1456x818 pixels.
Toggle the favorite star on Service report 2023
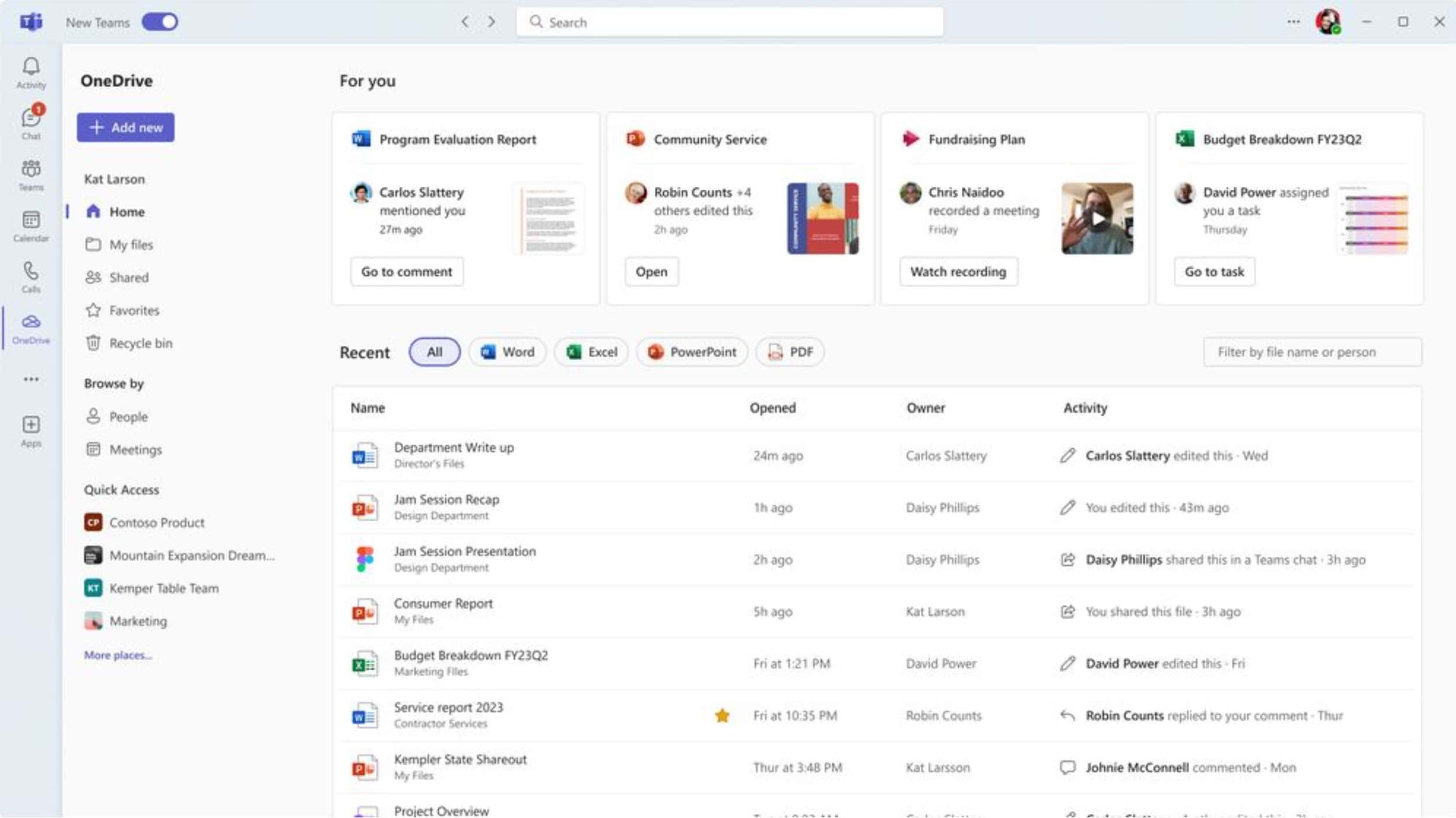[721, 714]
